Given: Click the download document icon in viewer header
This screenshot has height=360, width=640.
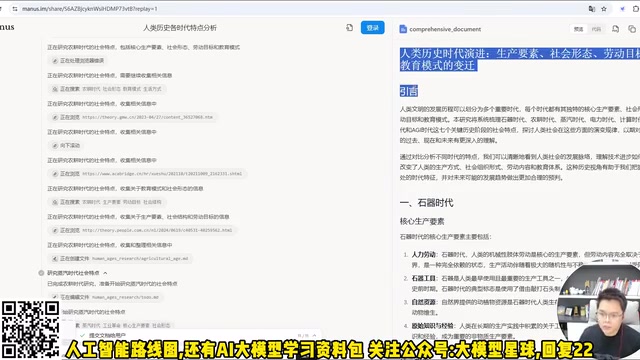Looking at the screenshot, I should click(x=616, y=29).
